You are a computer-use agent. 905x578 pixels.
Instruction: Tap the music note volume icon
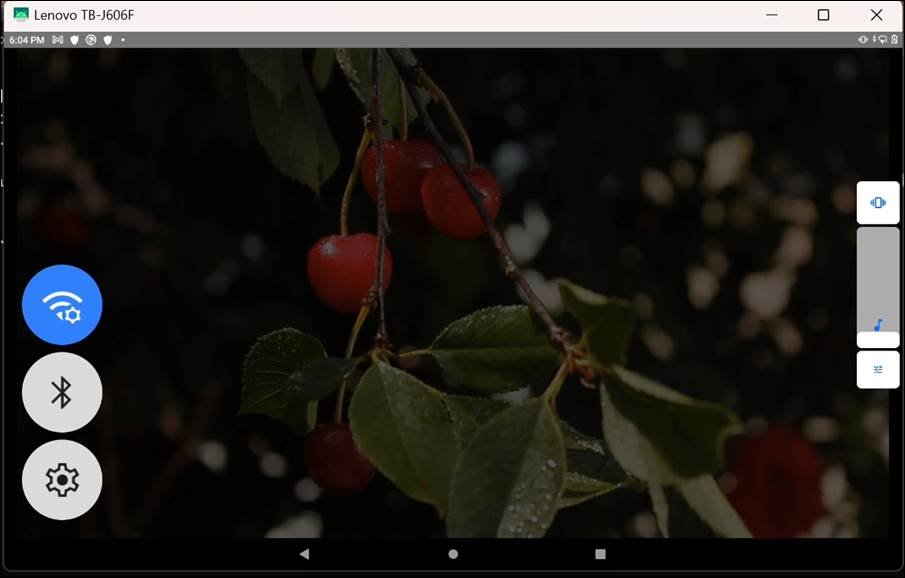pos(878,325)
